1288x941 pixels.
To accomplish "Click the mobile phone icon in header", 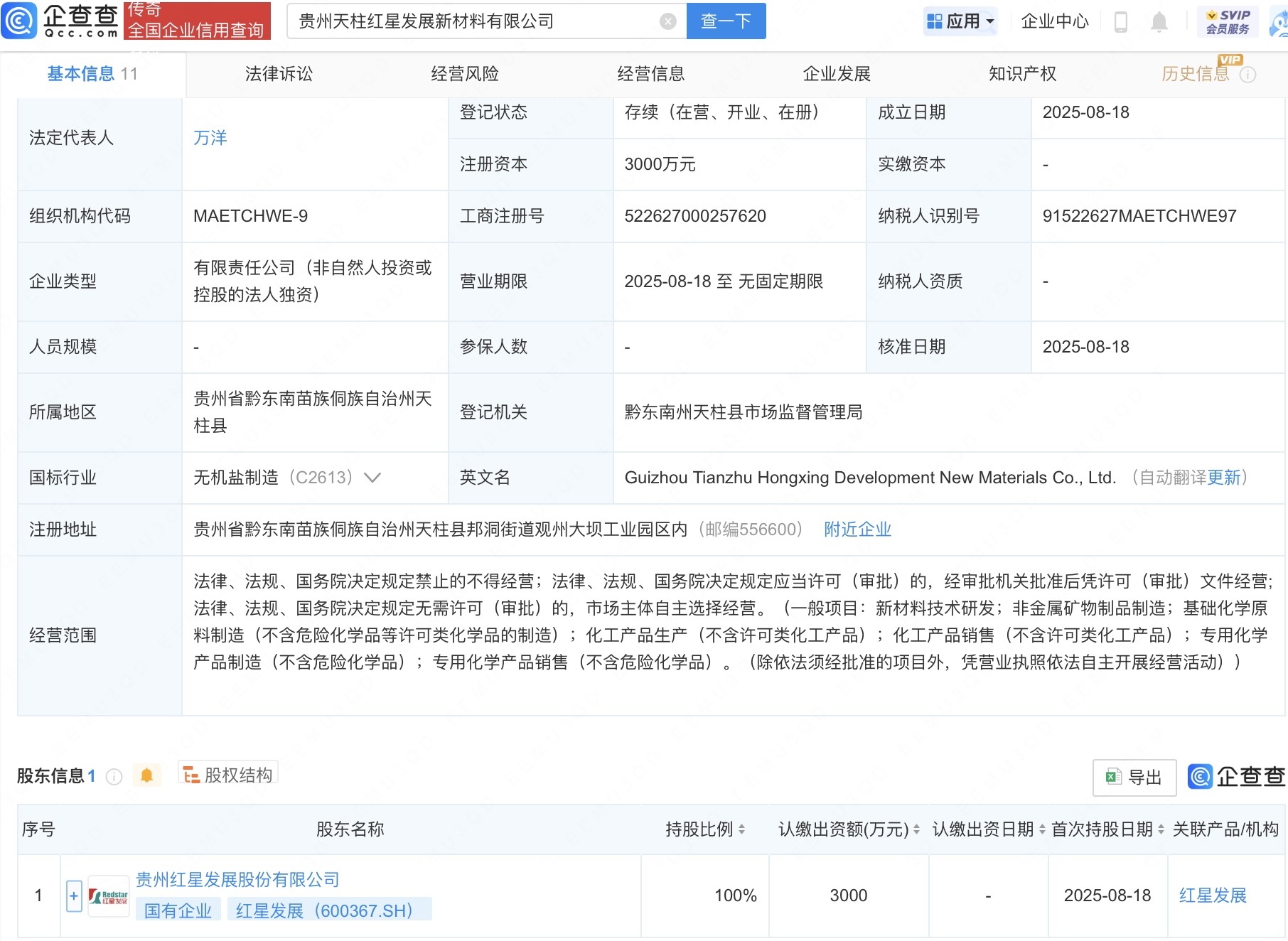I will (1122, 21).
